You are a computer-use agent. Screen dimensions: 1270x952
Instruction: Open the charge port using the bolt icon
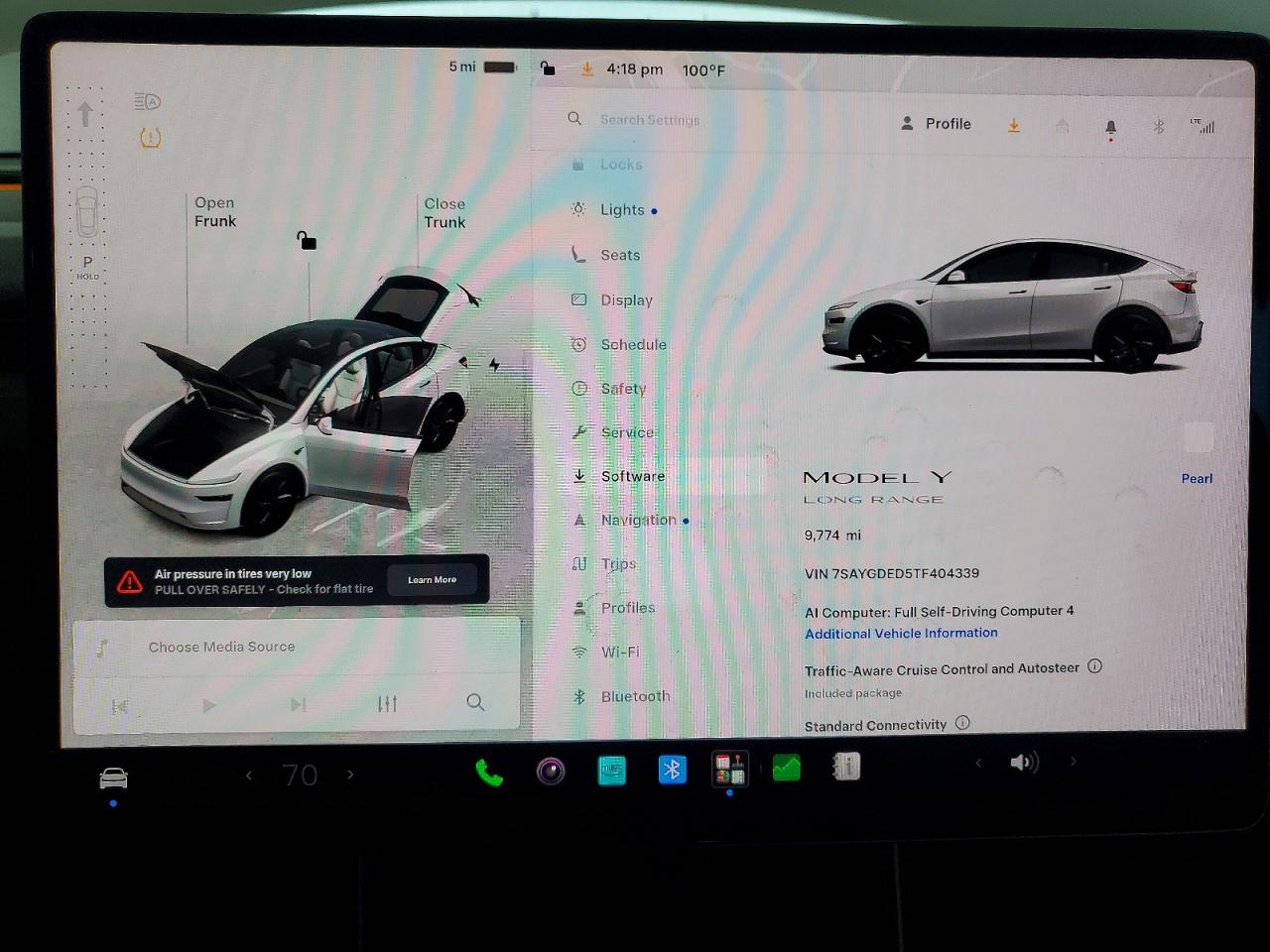tap(494, 365)
